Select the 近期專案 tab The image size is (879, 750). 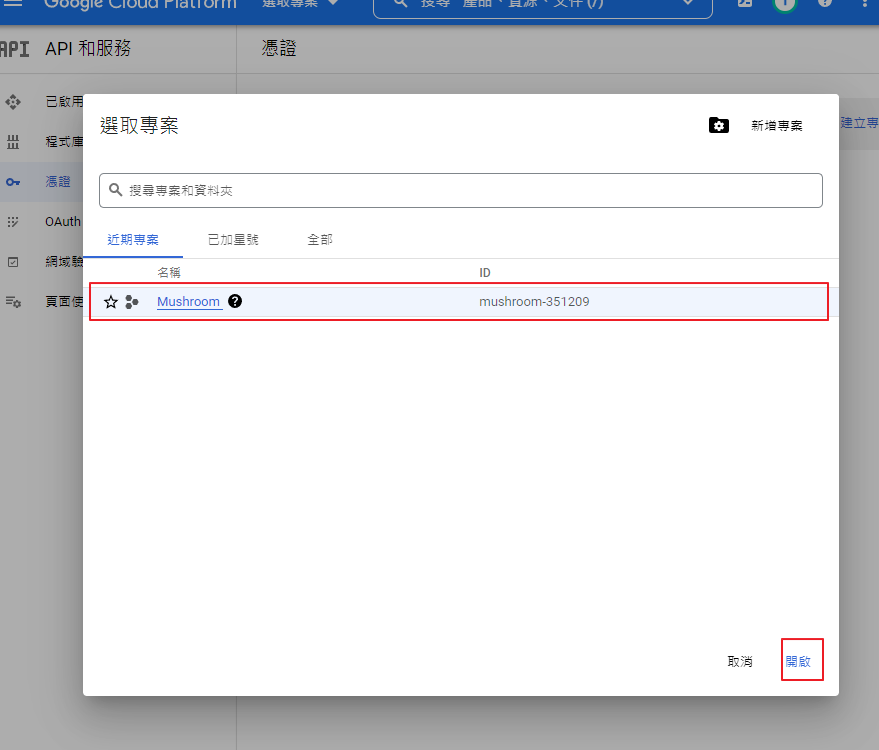pyautogui.click(x=133, y=240)
